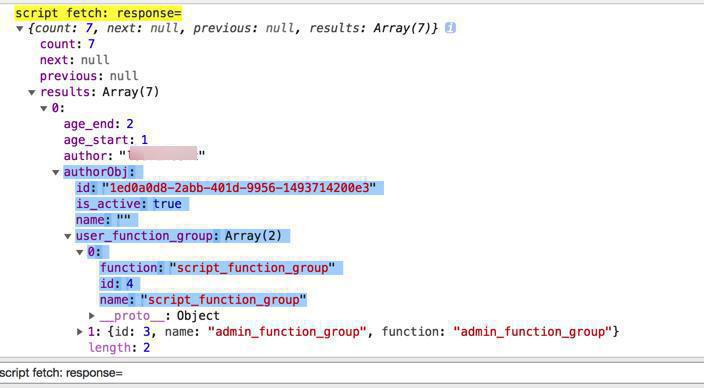Click the name "script_function_group" value

tap(224, 300)
